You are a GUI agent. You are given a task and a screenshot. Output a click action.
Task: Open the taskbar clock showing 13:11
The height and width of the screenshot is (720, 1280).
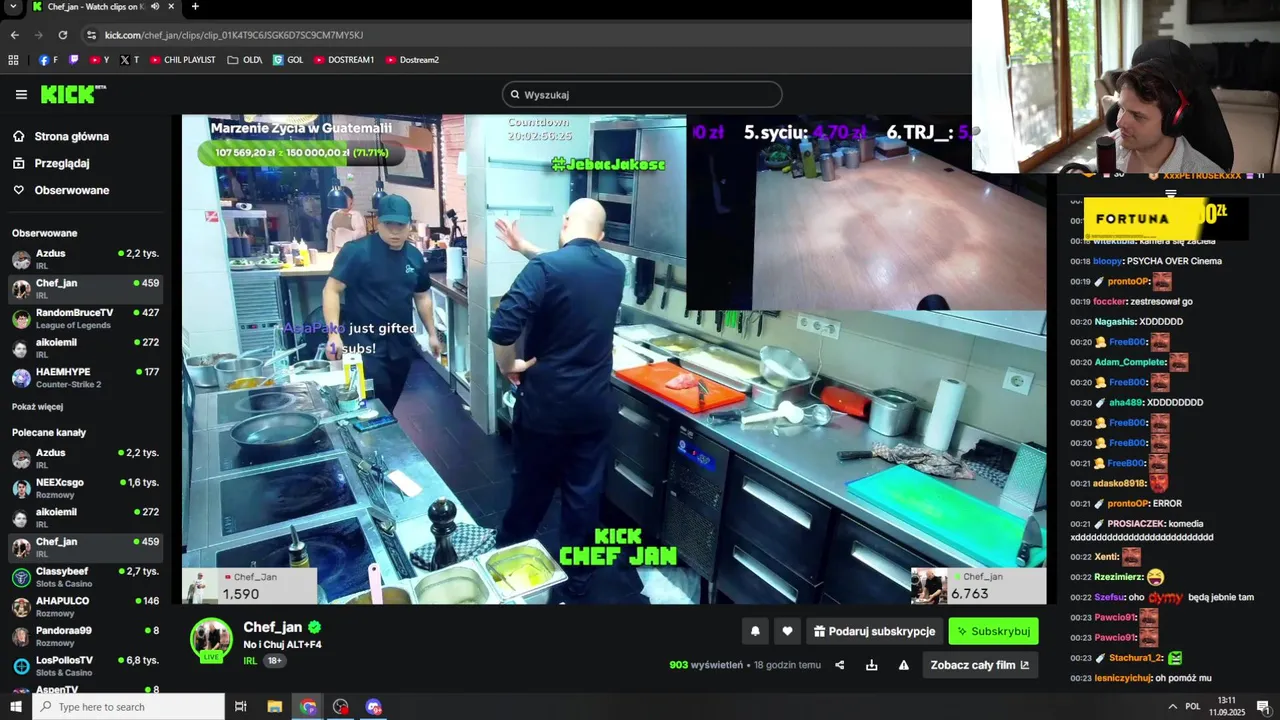pos(1226,706)
